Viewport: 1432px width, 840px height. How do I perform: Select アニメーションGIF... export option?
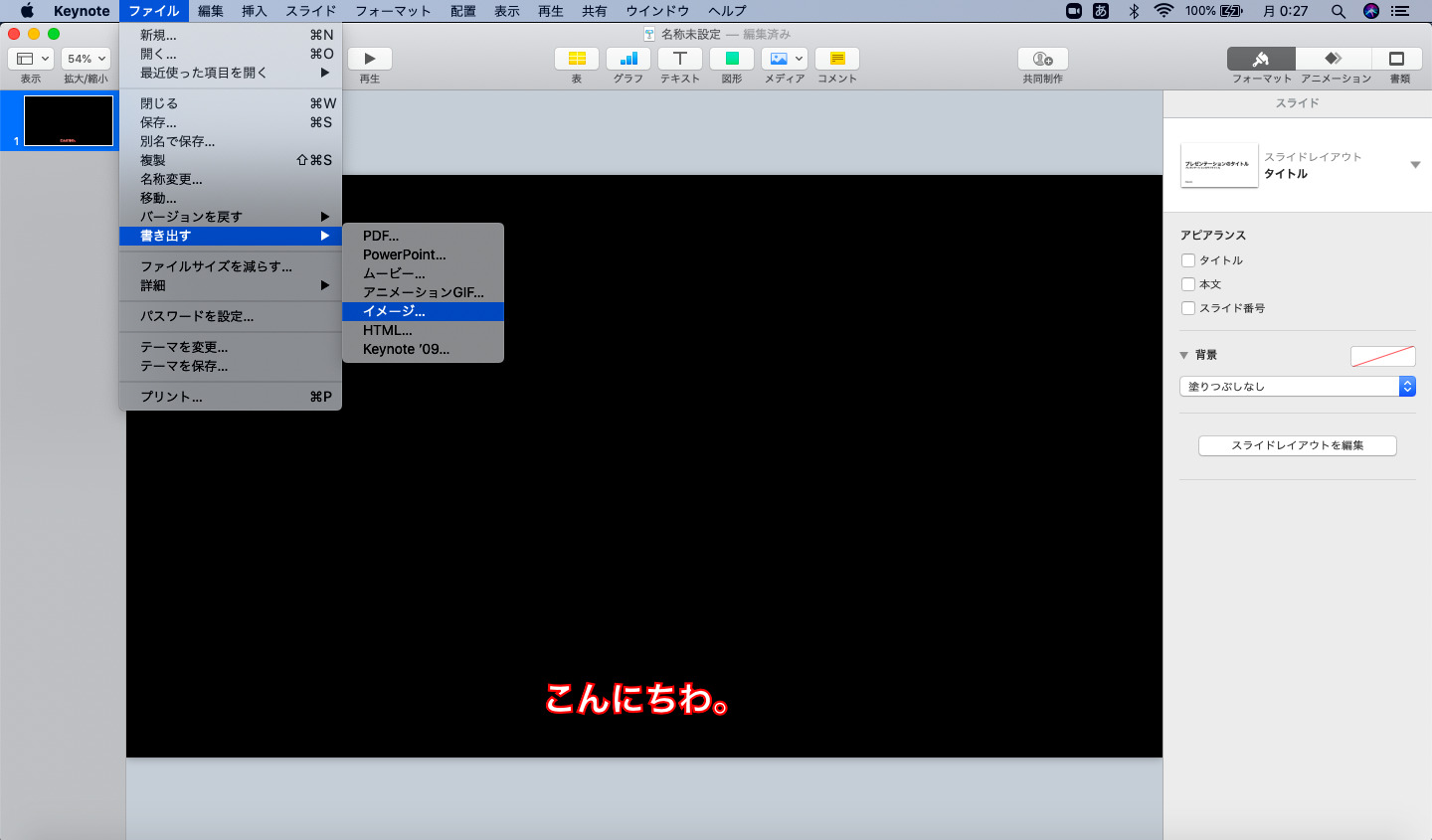pyautogui.click(x=424, y=292)
